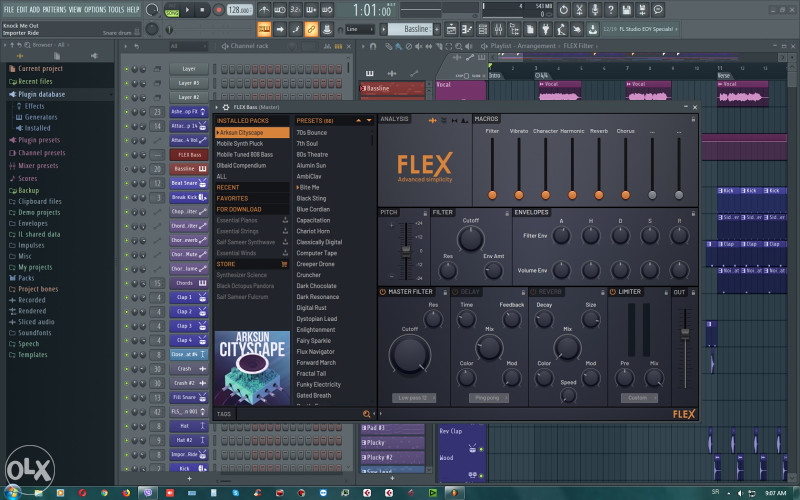The image size is (800, 500).
Task: Open the Browser toolbar icon
Action: click(514, 29)
